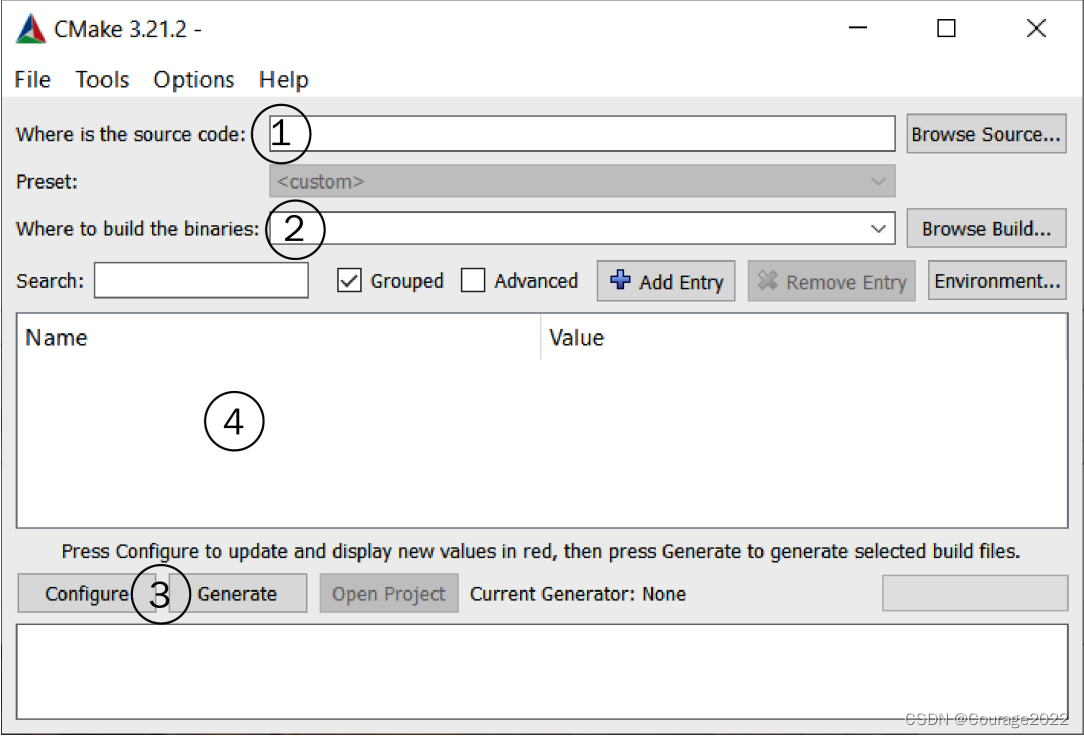Click the Name column header
The height and width of the screenshot is (738, 1084).
pos(279,338)
